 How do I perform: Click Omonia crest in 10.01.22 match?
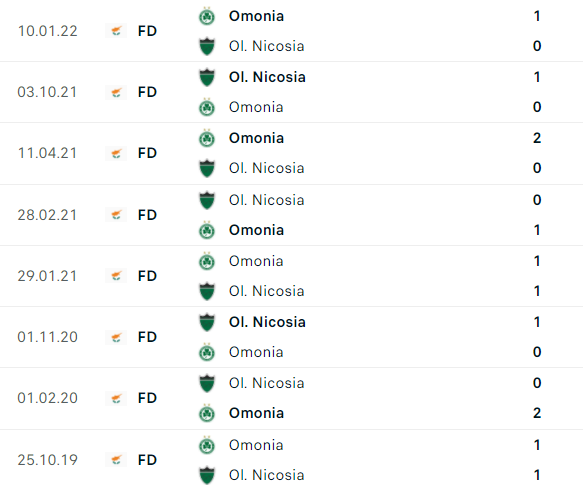click(x=207, y=16)
